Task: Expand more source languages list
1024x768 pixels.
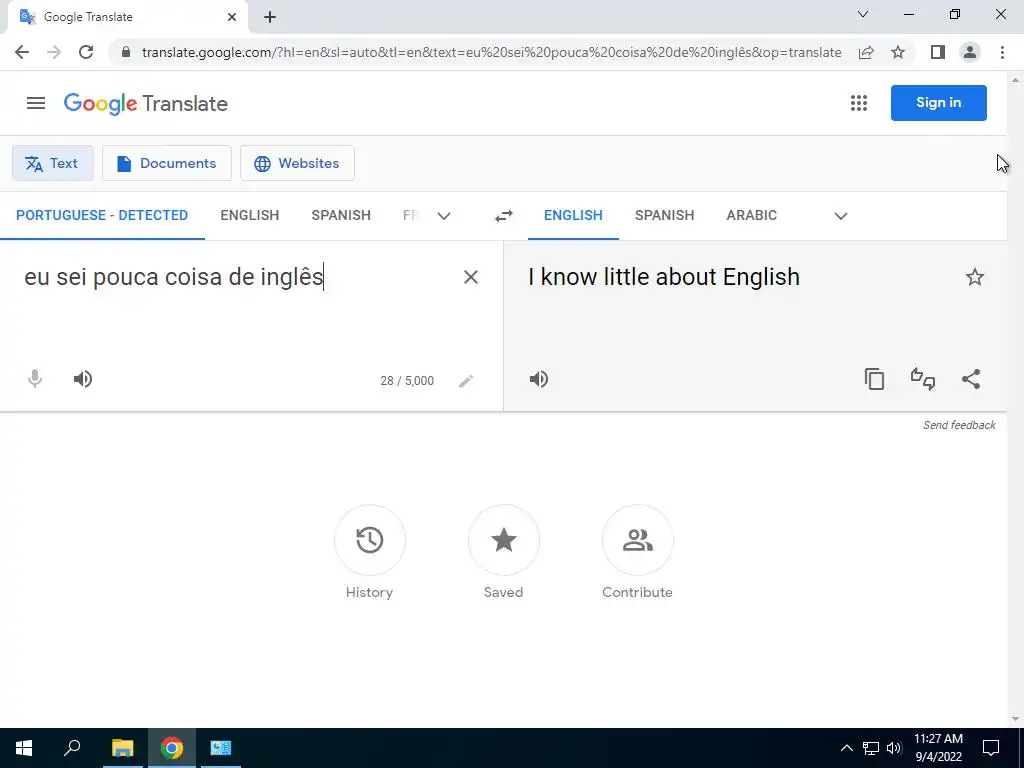Action: pos(444,216)
